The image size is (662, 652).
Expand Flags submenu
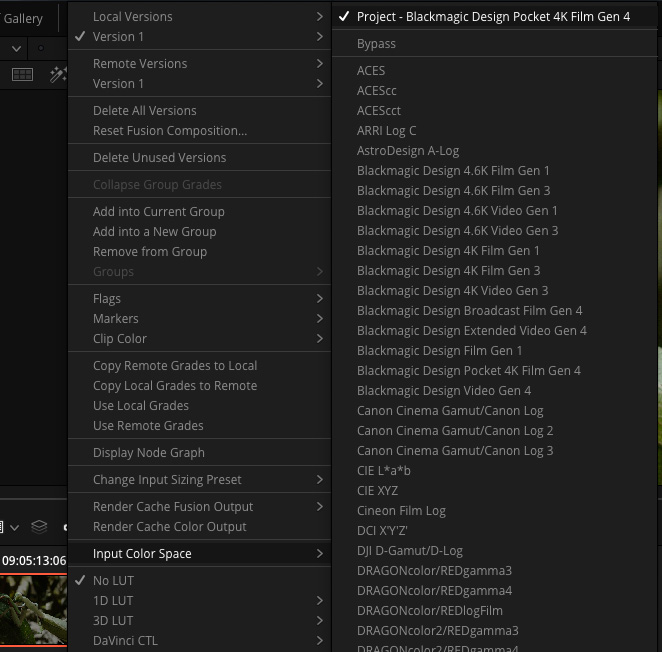click(x=199, y=299)
